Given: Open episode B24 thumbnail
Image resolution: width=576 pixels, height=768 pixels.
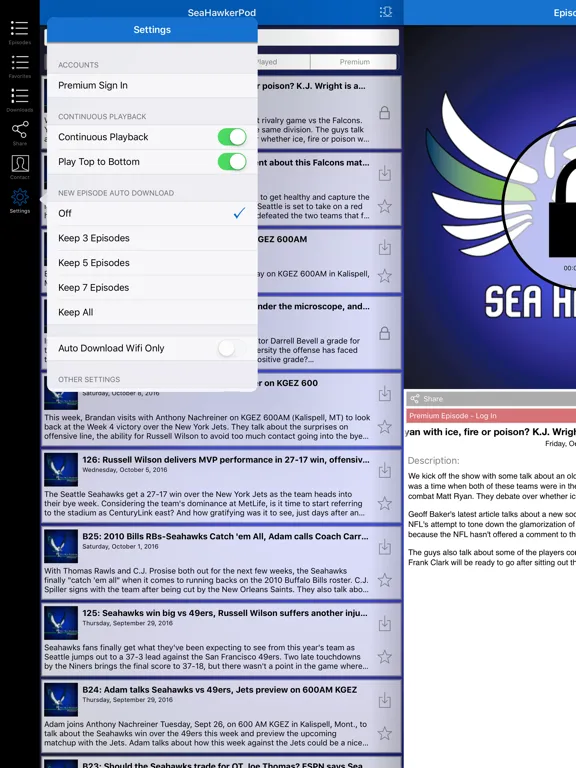Looking at the screenshot, I should point(61,699).
